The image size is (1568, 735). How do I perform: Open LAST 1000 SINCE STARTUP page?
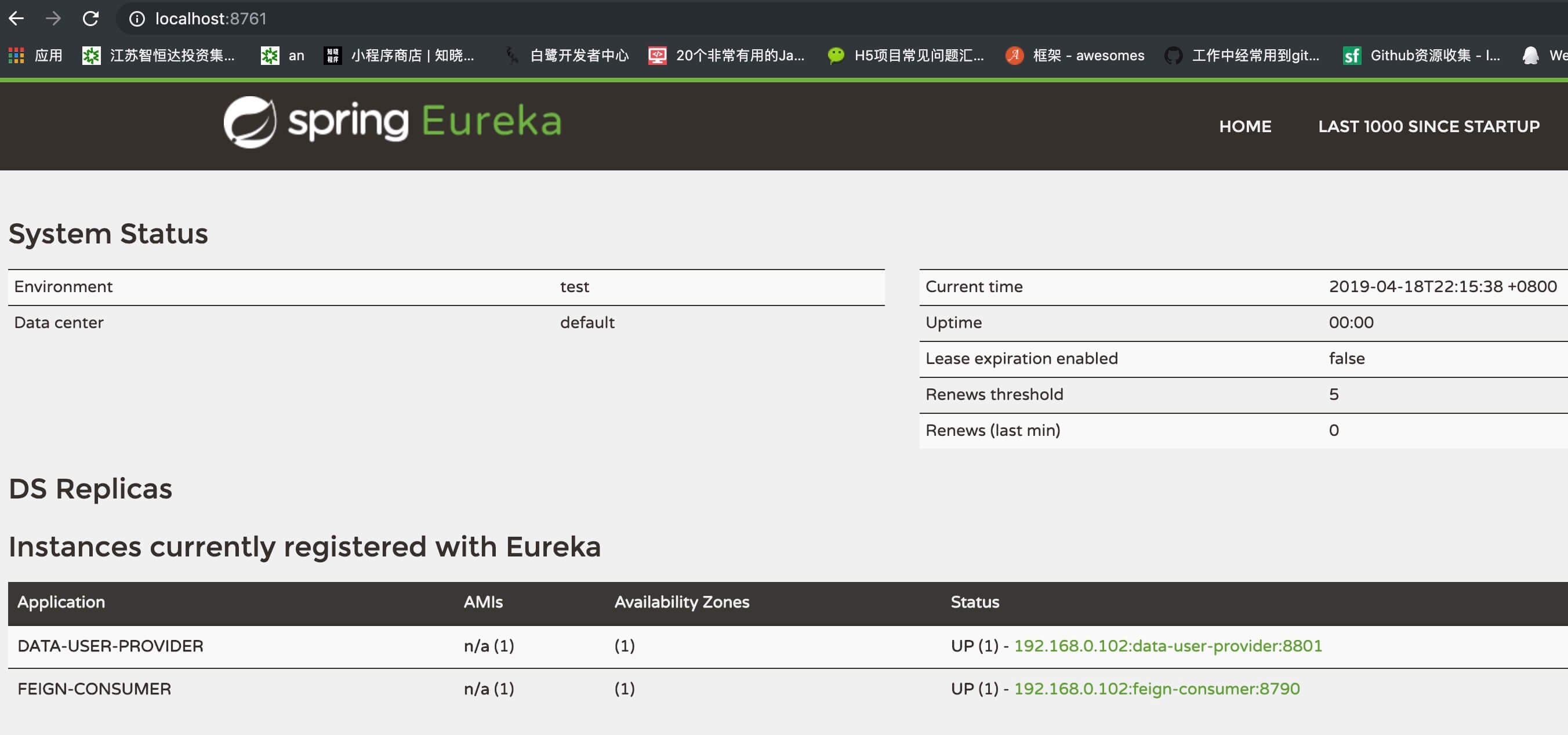(1429, 126)
